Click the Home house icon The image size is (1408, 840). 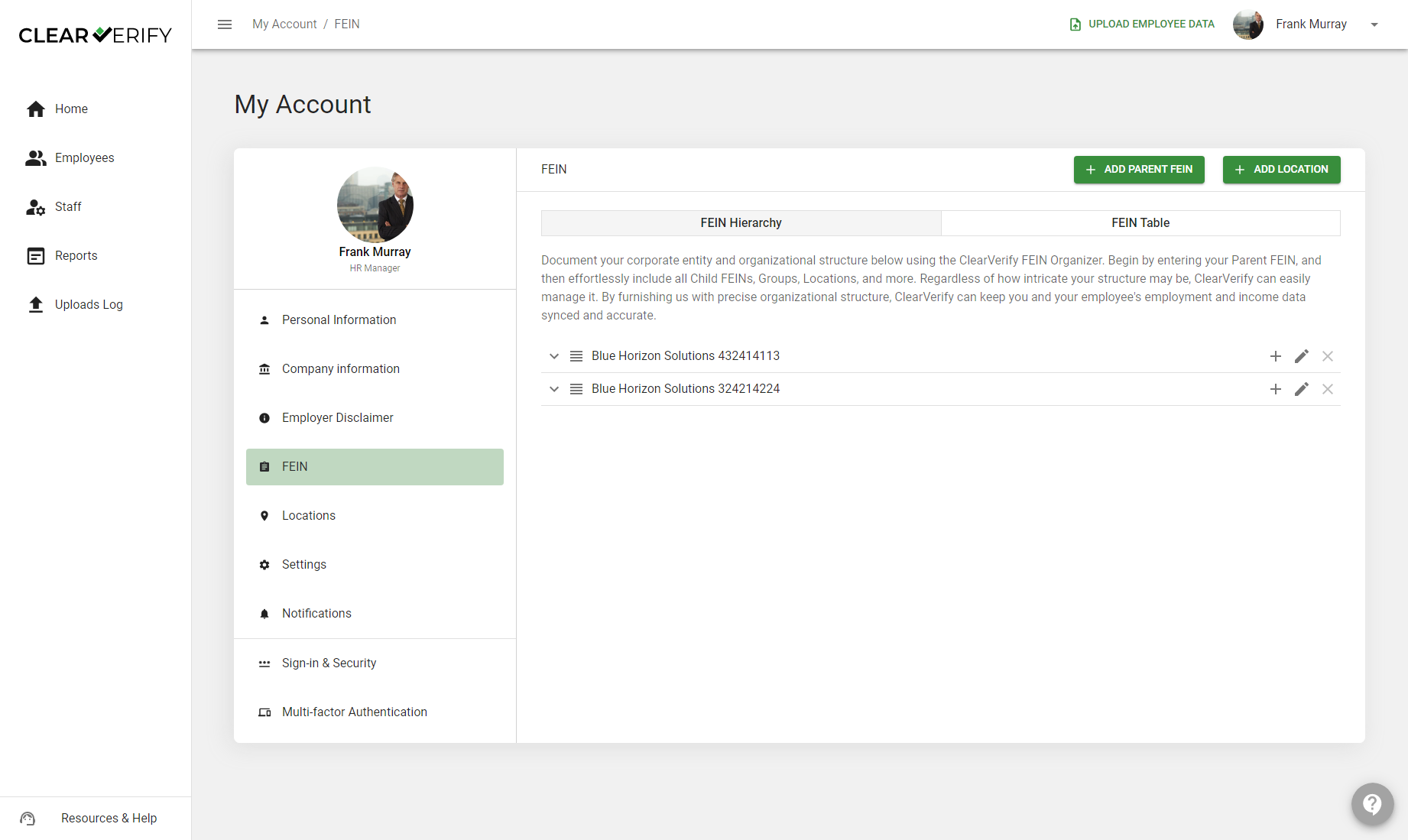coord(36,109)
